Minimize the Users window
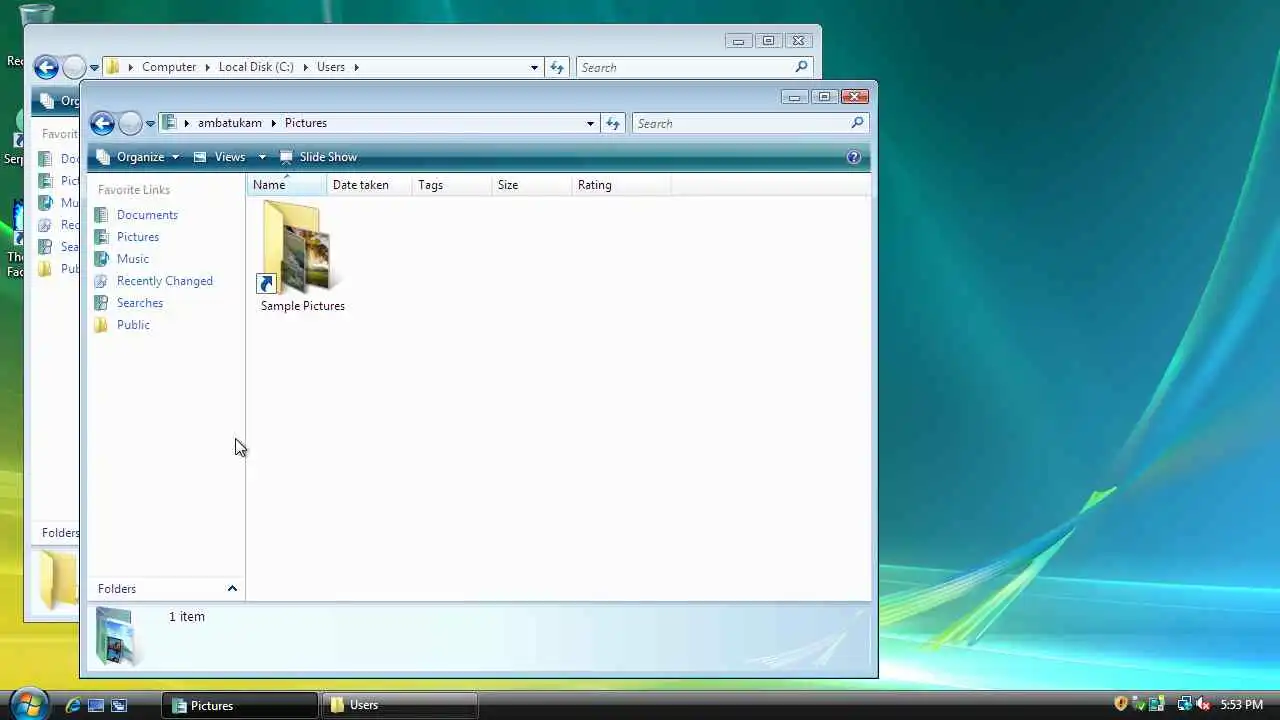This screenshot has height=720, width=1280. tap(738, 41)
